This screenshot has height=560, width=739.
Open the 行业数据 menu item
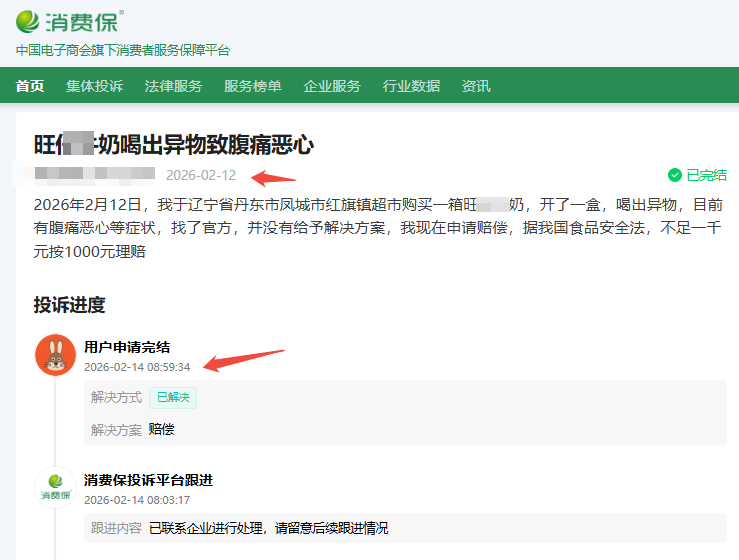pos(411,86)
